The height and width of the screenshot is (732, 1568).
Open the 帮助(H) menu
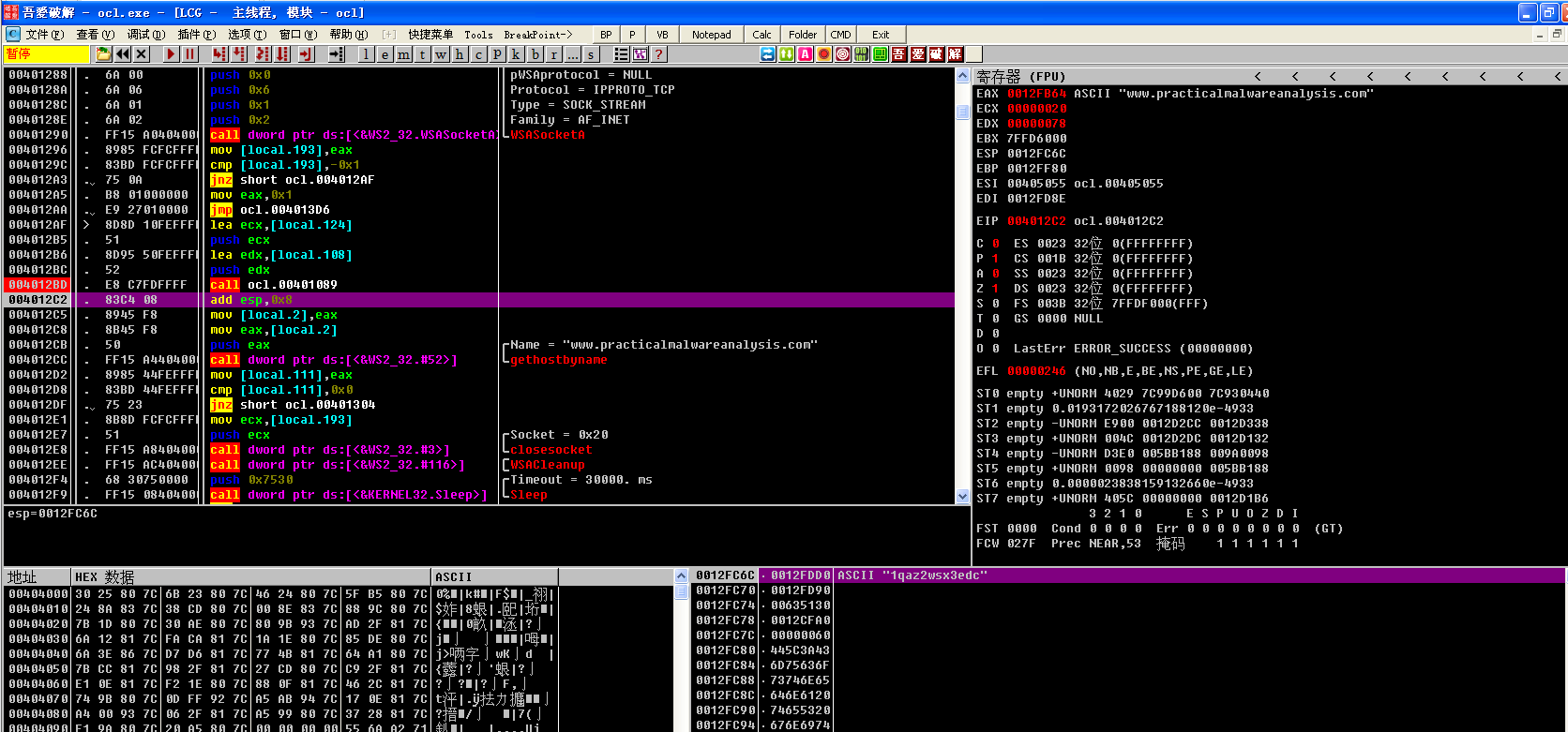coord(349,35)
